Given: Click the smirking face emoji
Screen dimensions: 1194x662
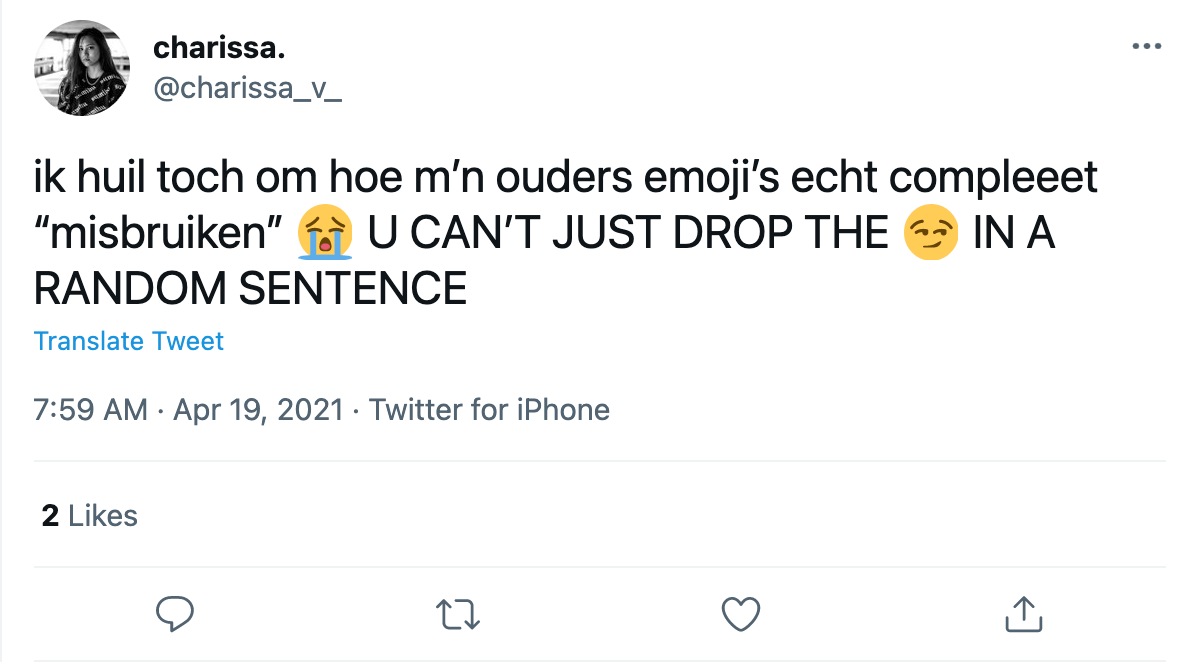Looking at the screenshot, I should coord(930,234).
